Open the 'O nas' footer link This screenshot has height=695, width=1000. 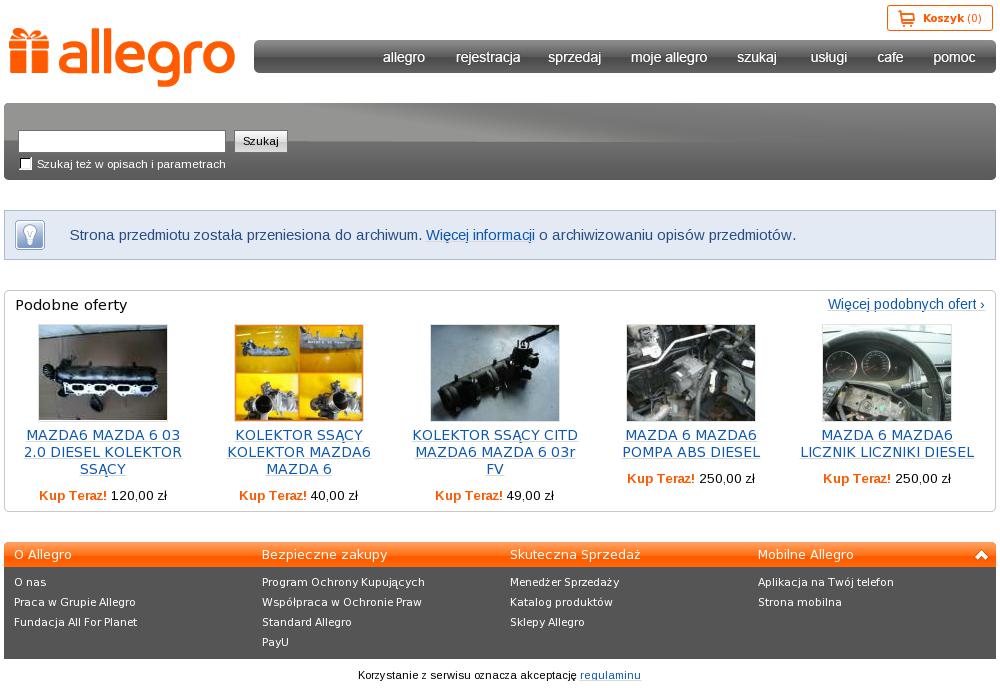point(30,582)
